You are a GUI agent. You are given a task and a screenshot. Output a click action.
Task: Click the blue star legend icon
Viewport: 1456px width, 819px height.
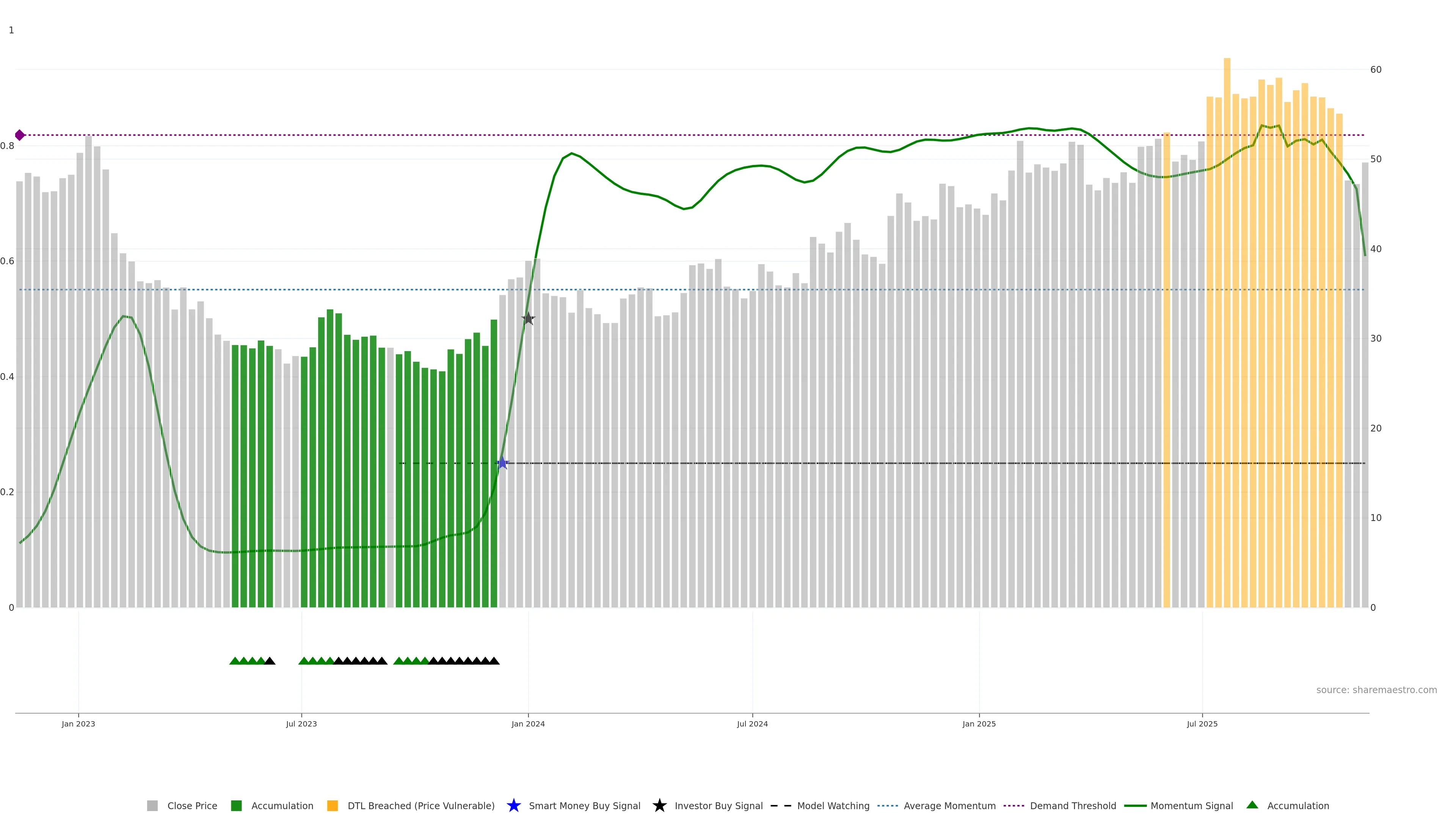[x=513, y=805]
